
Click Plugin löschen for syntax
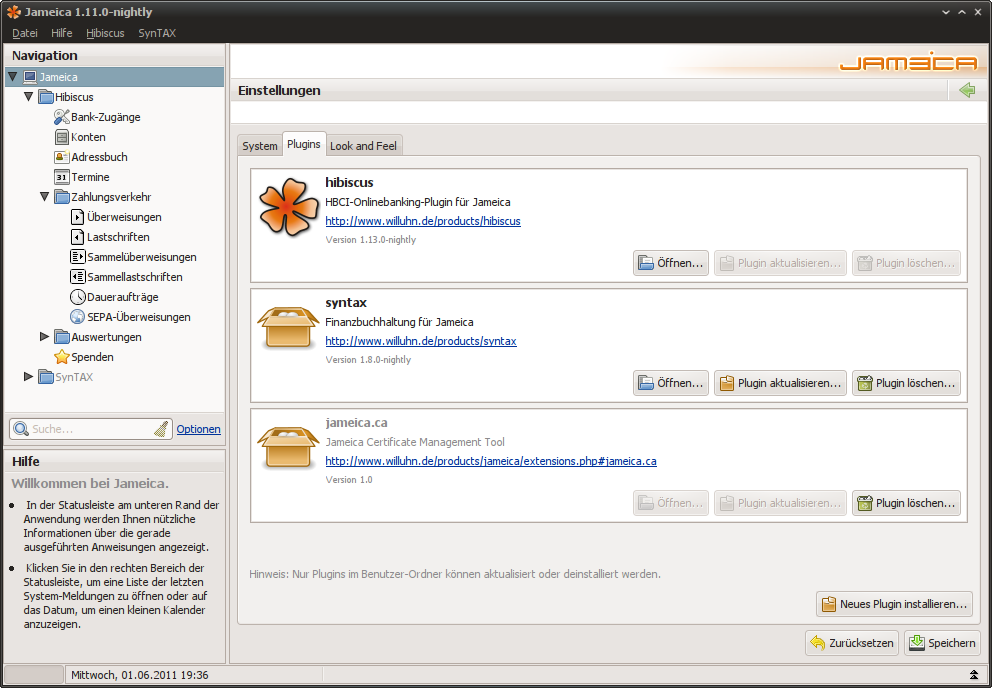(906, 383)
